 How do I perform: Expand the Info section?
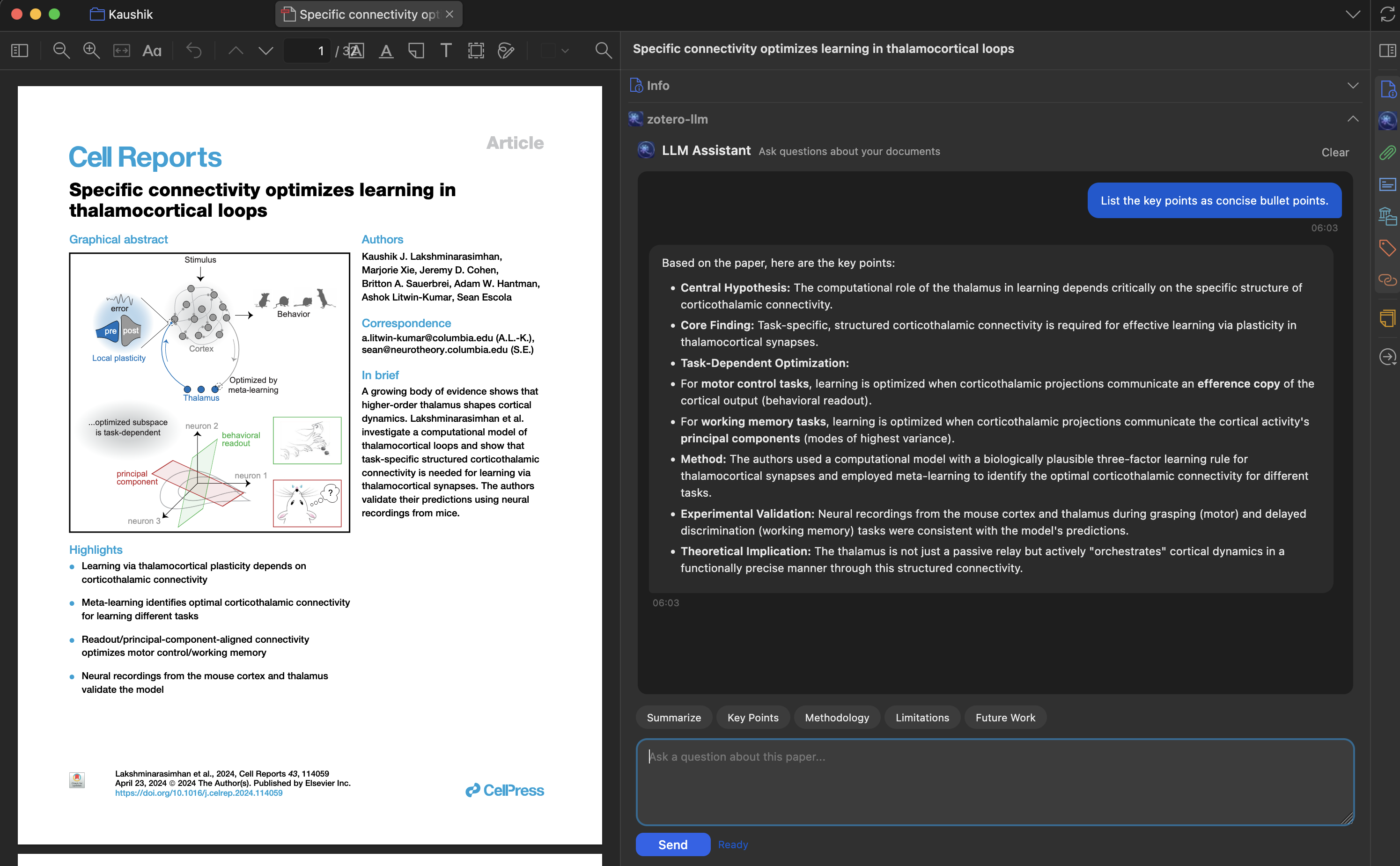coord(1352,85)
